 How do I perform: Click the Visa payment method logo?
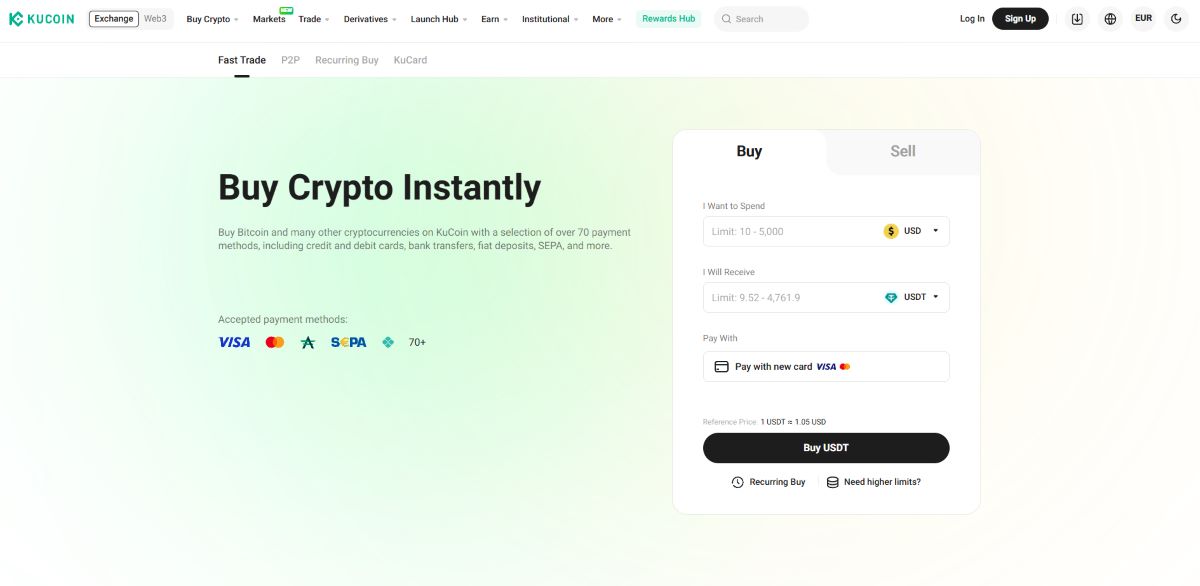[x=234, y=342]
